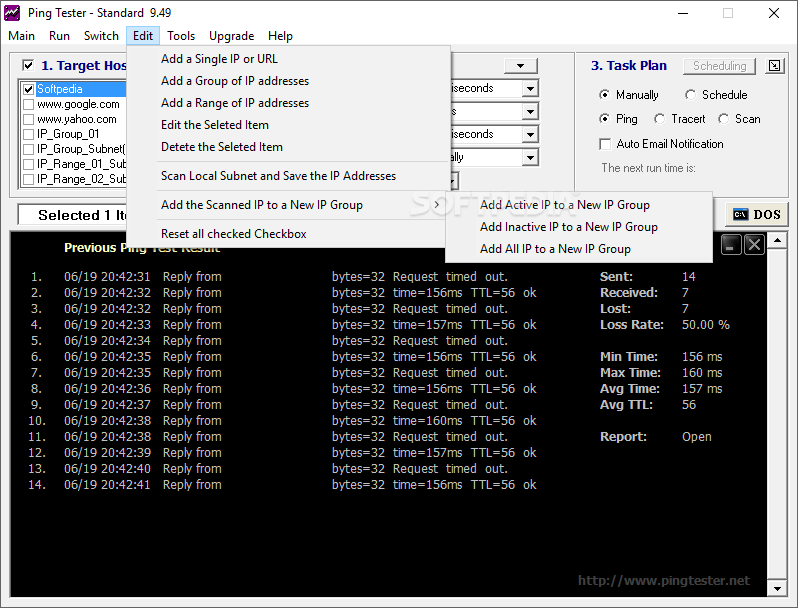Minimize the ping result console panel
This screenshot has height=608, width=798.
(730, 245)
